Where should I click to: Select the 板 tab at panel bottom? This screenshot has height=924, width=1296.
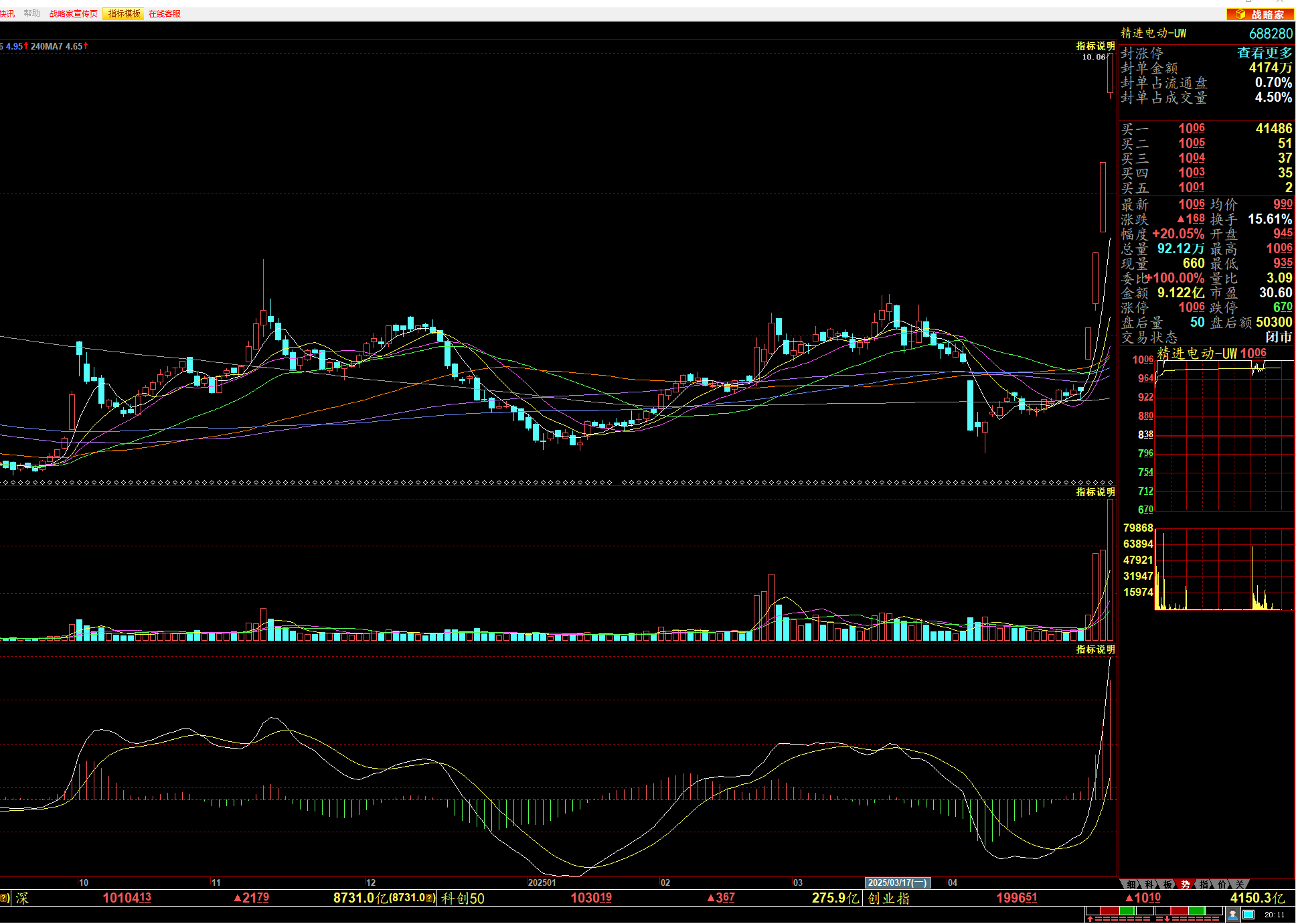tap(1167, 884)
